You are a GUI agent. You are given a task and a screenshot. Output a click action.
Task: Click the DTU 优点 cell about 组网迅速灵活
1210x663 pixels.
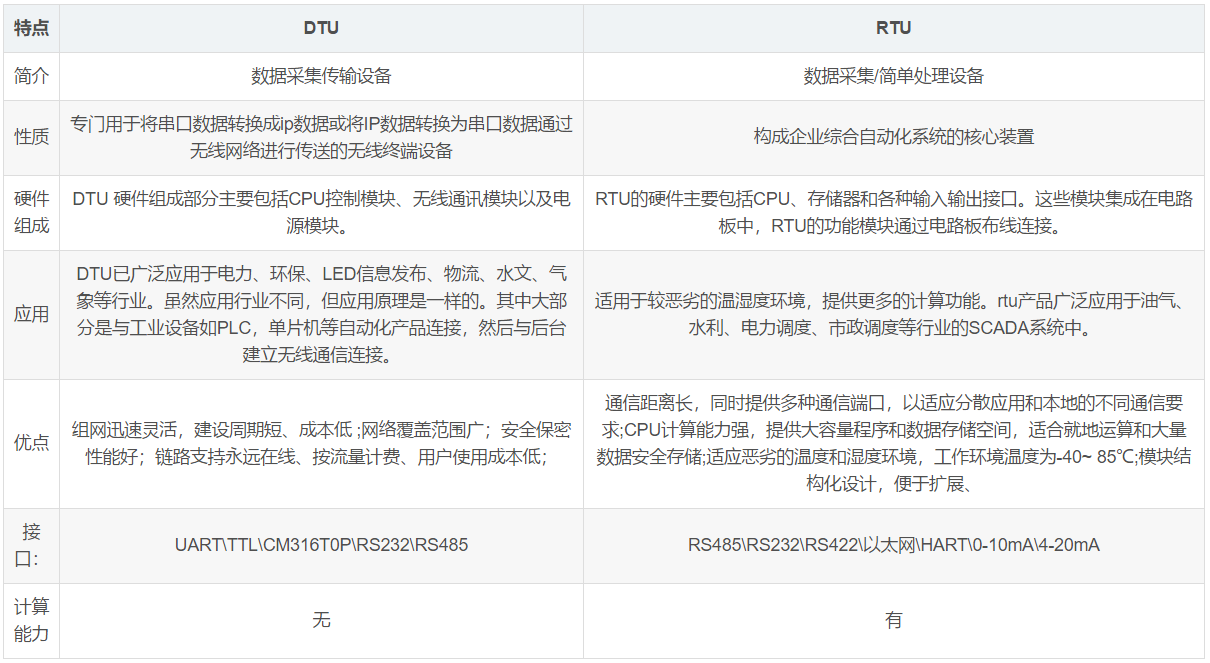point(321,443)
